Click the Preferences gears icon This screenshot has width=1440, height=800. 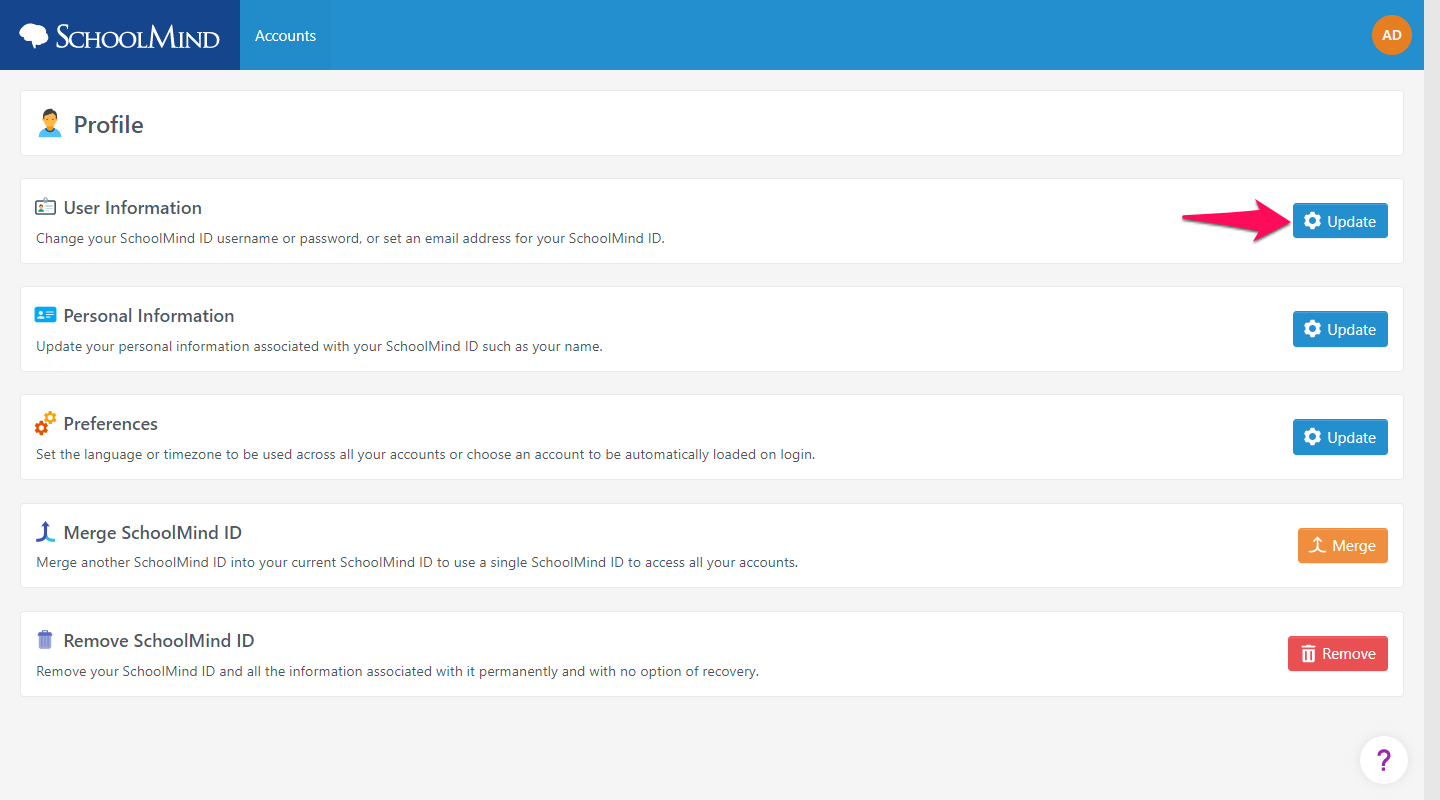[x=45, y=423]
